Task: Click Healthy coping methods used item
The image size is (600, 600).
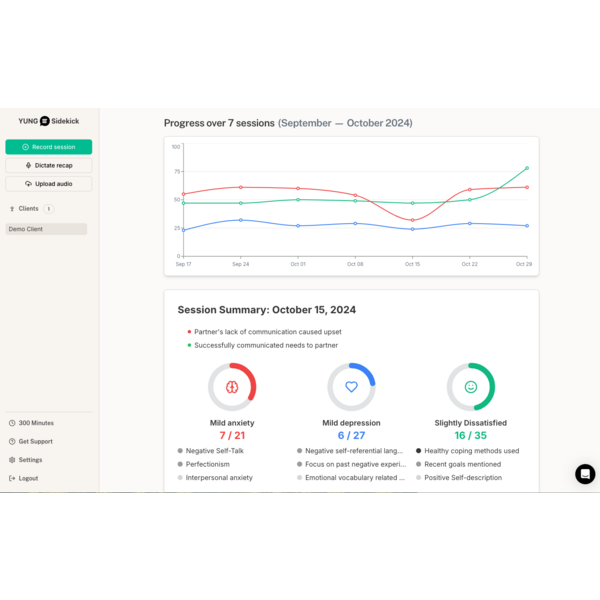Action: tap(468, 451)
